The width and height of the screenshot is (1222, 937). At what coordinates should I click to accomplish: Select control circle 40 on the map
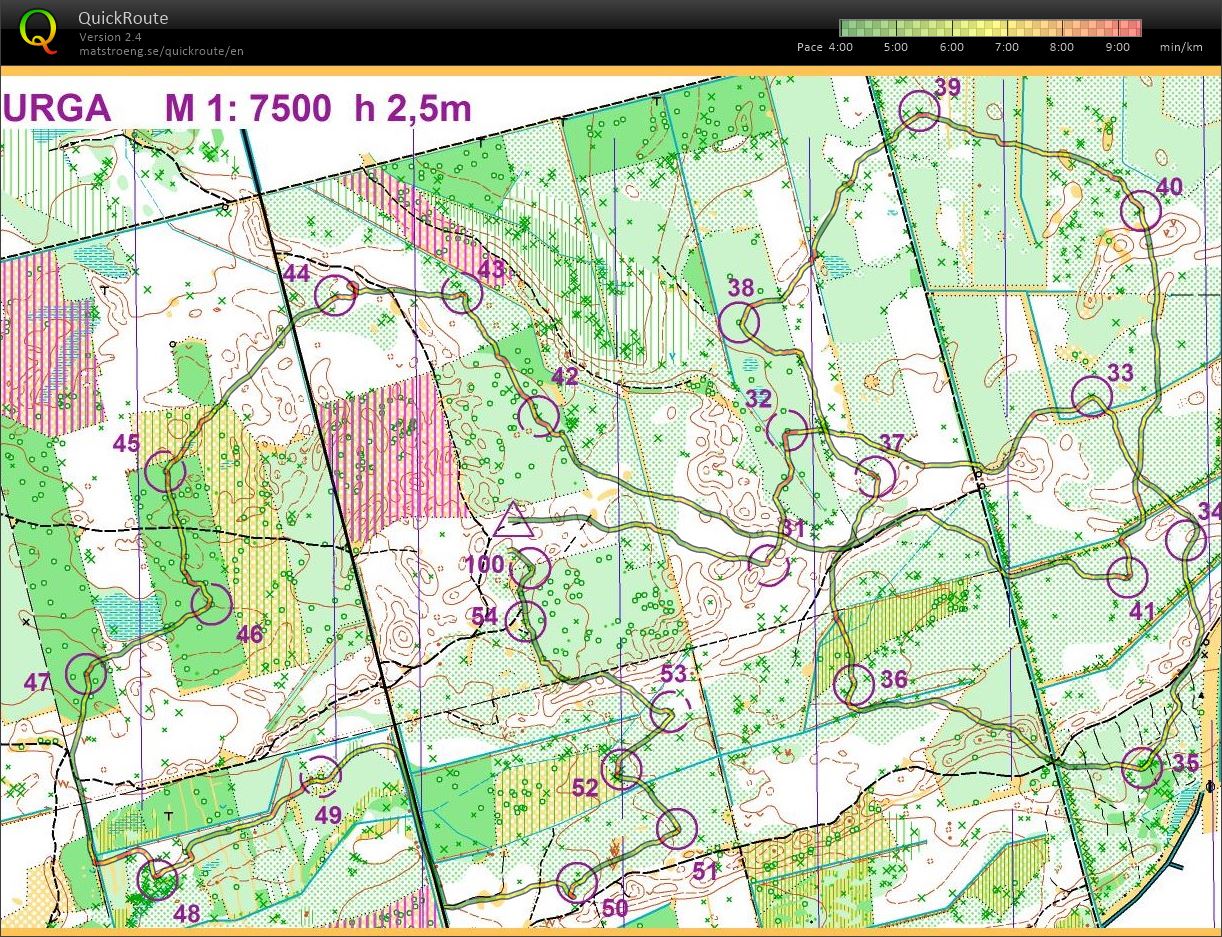(x=1141, y=211)
